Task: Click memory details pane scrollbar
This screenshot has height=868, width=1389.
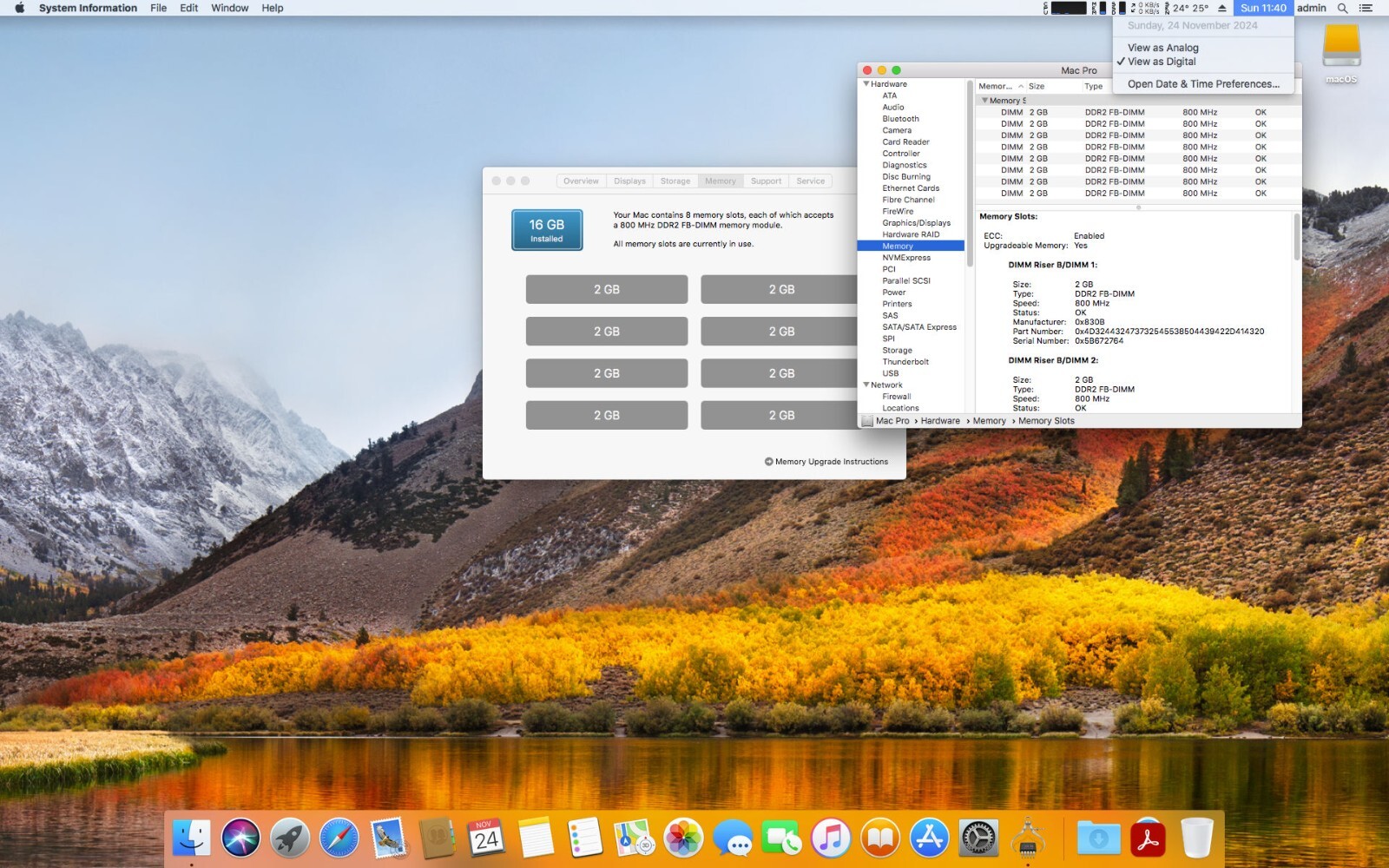Action: [x=1297, y=237]
